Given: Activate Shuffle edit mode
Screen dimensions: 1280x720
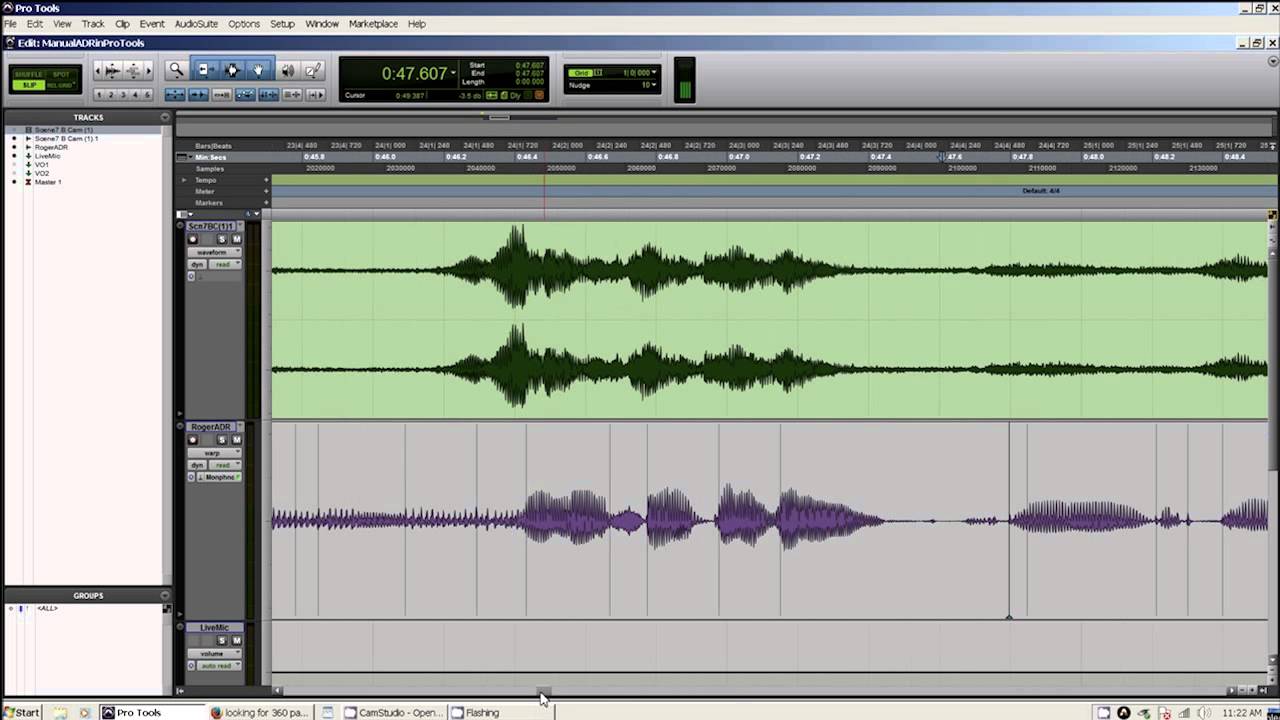Looking at the screenshot, I should [30, 74].
